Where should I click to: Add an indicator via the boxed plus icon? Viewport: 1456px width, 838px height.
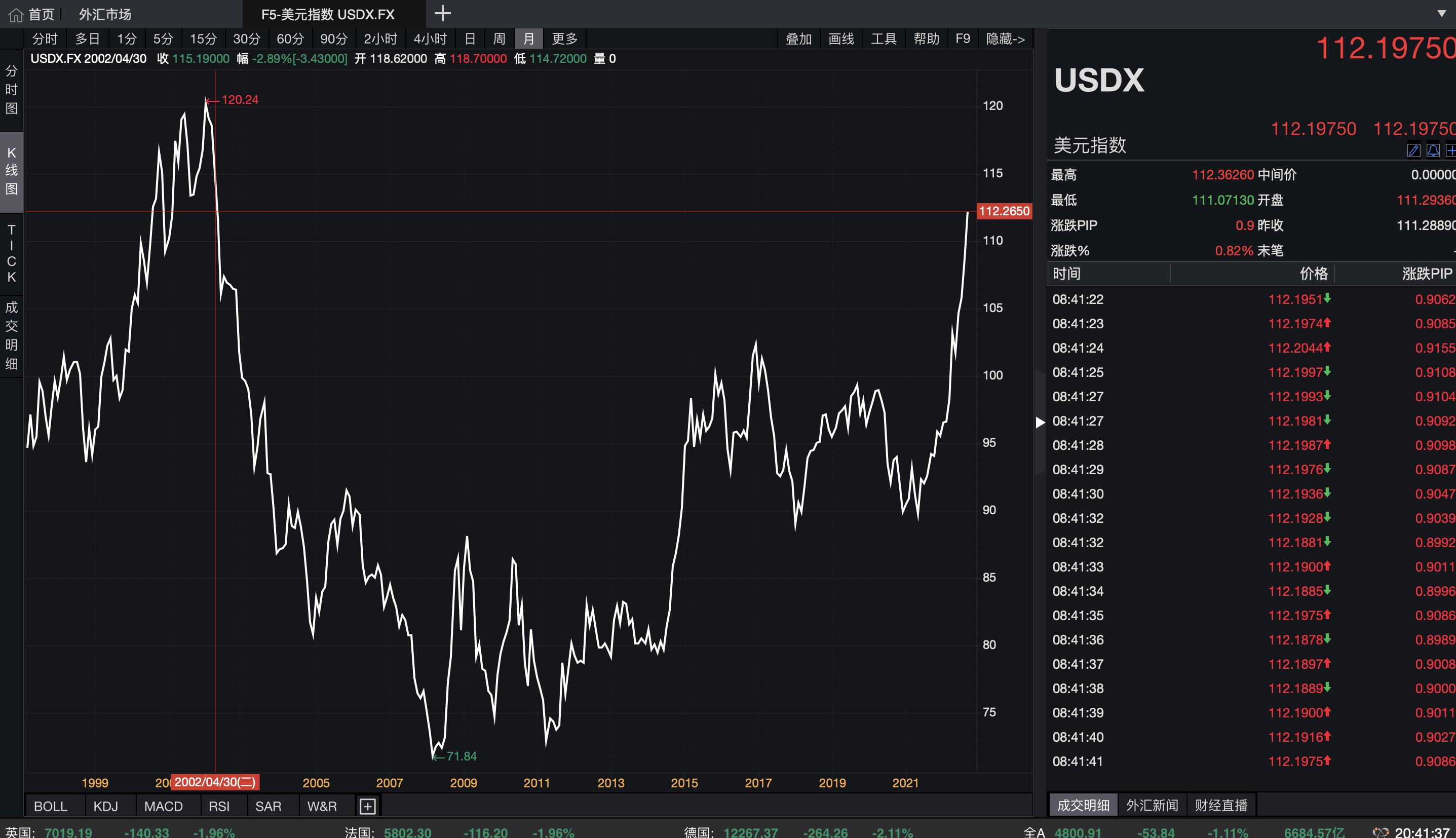click(368, 807)
